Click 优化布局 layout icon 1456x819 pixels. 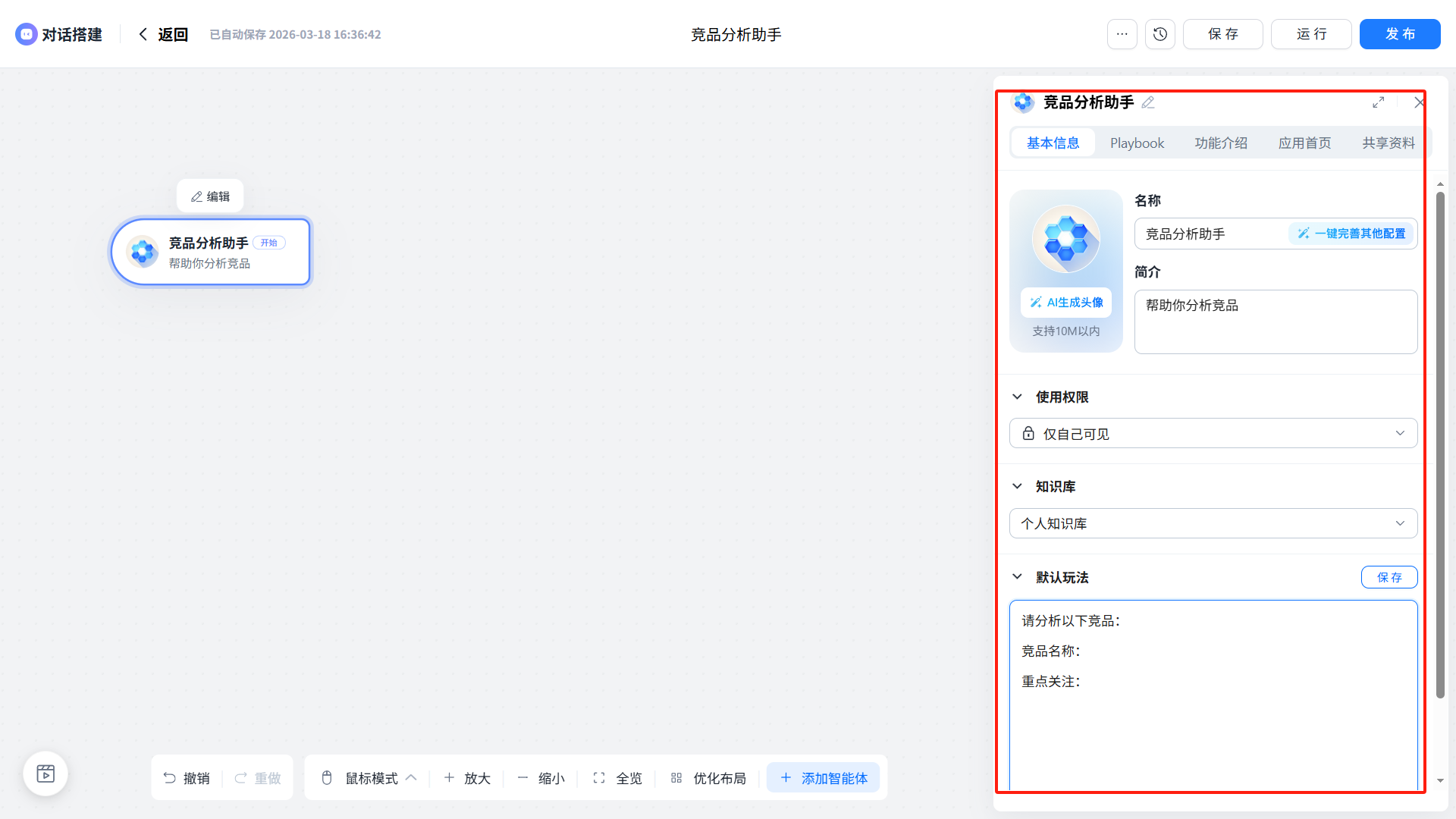[x=676, y=778]
